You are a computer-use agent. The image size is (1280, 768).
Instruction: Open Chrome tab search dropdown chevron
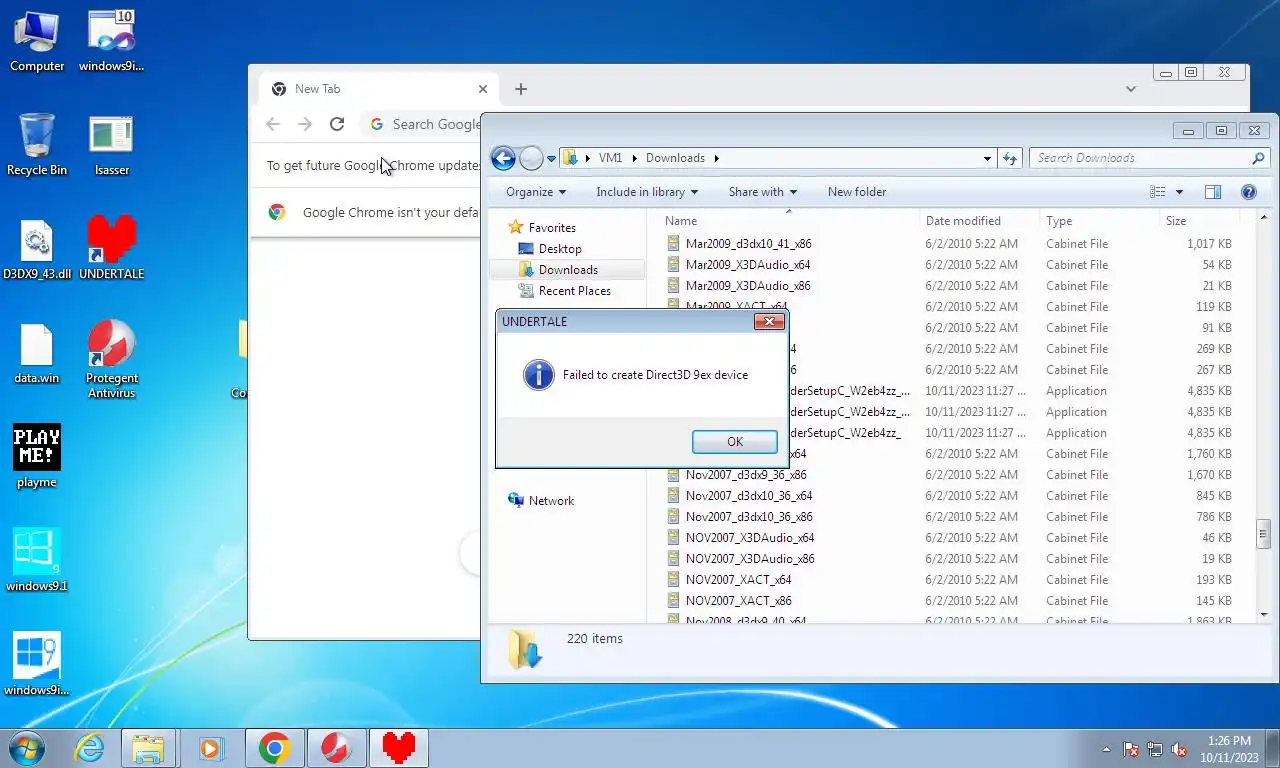pyautogui.click(x=1131, y=89)
